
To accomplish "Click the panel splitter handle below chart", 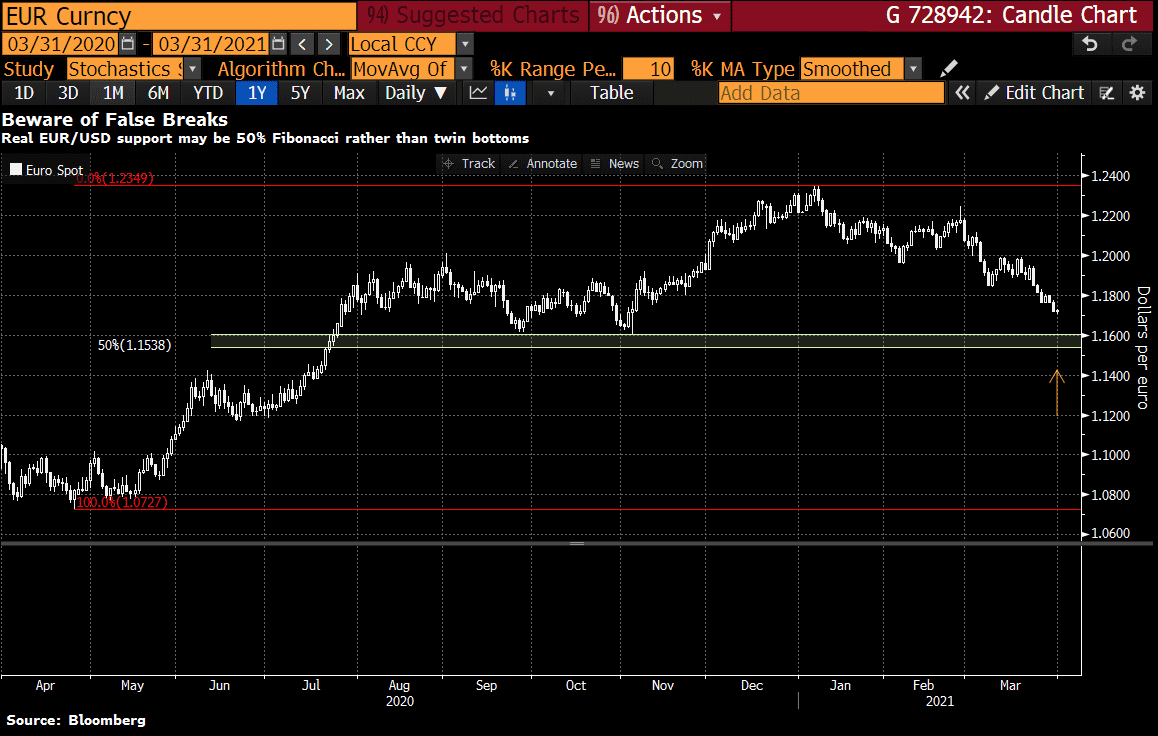I will (x=577, y=543).
